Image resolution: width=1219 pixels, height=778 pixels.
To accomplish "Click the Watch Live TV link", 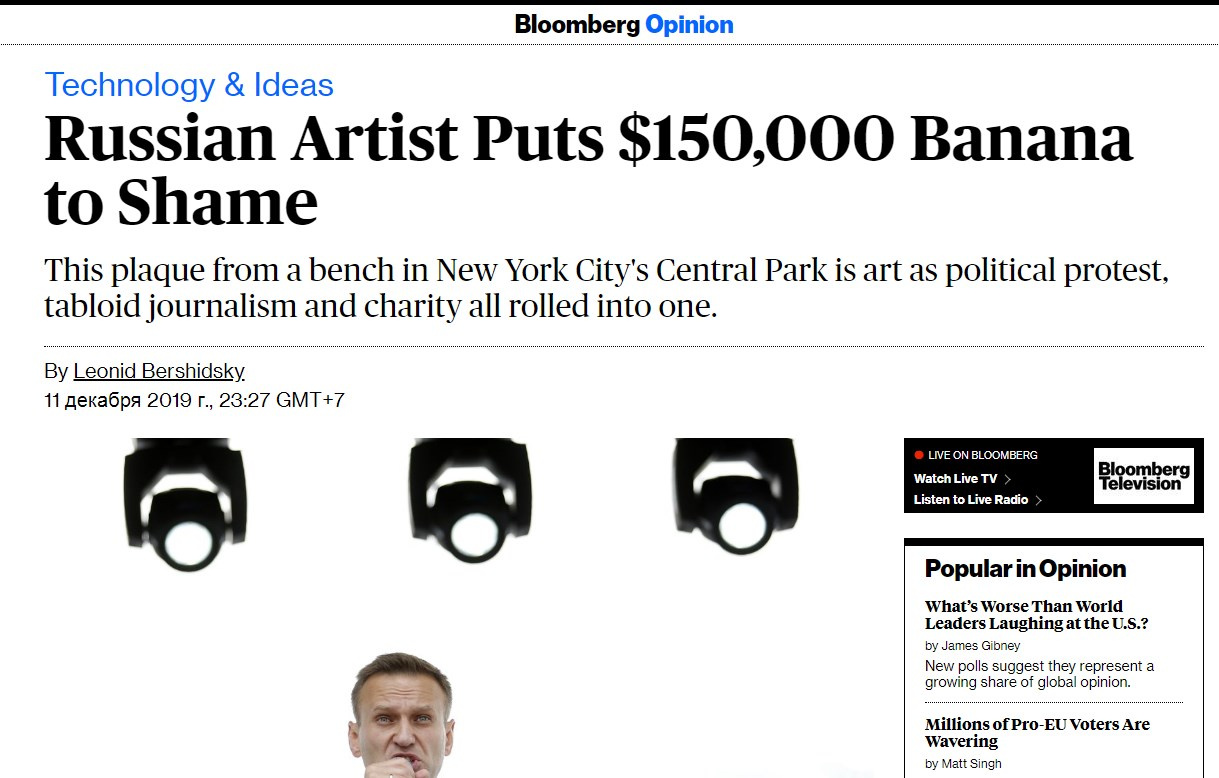I will (x=955, y=479).
